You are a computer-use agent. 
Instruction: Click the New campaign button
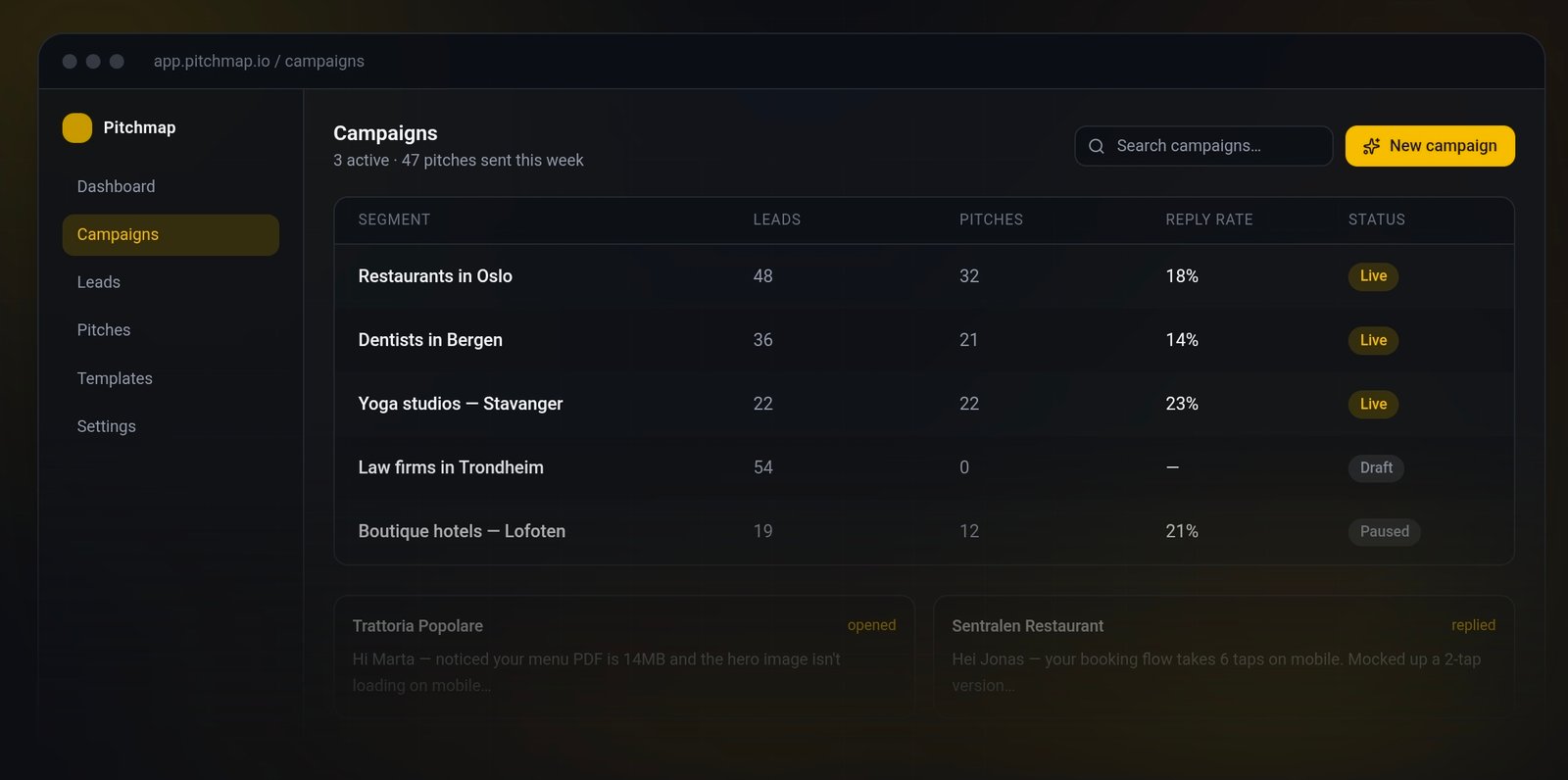1430,146
